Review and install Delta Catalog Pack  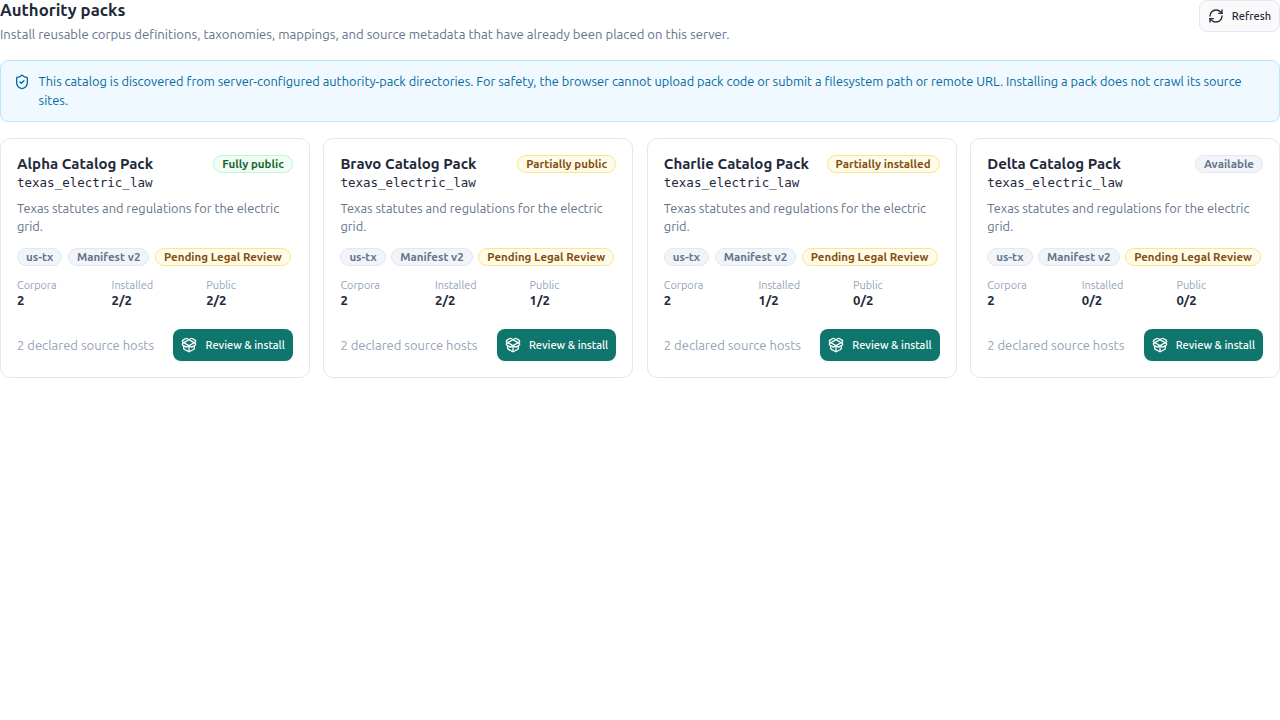(1203, 345)
